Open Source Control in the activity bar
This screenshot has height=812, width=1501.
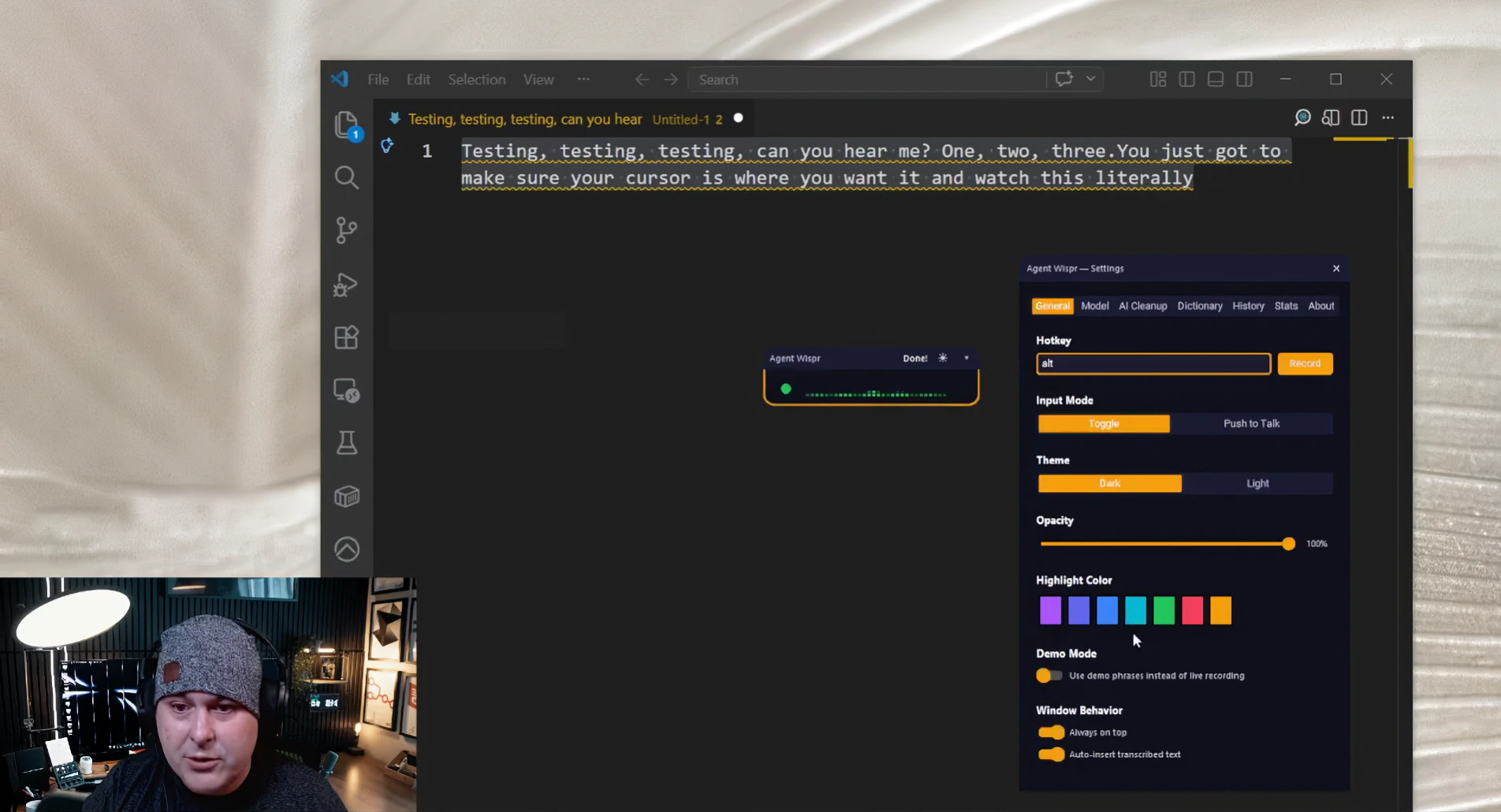(x=347, y=230)
